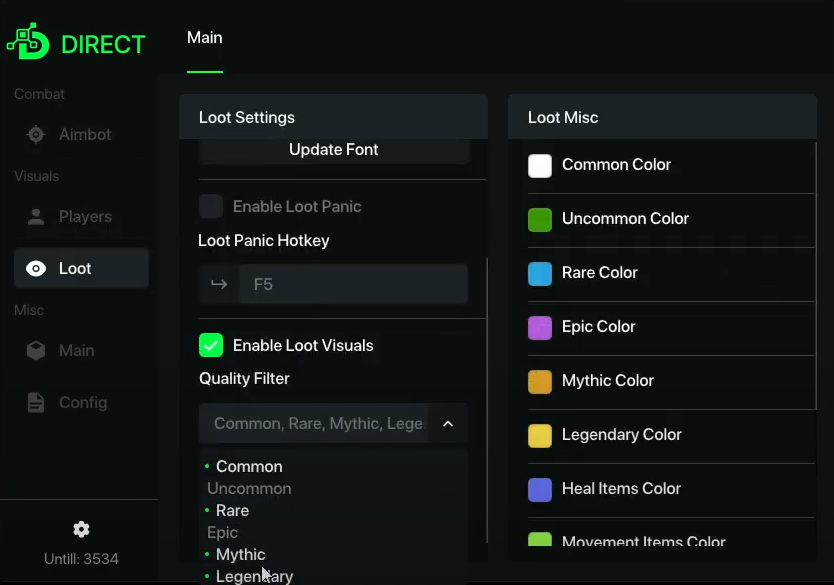The width and height of the screenshot is (834, 585).
Task: Click the Loot eye icon
Action: click(x=36, y=269)
